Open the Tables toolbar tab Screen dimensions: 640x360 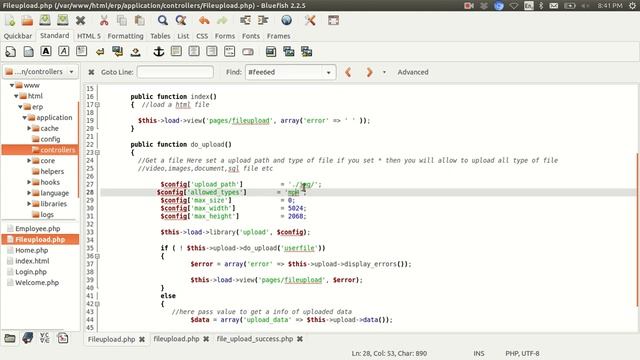[x=160, y=36]
